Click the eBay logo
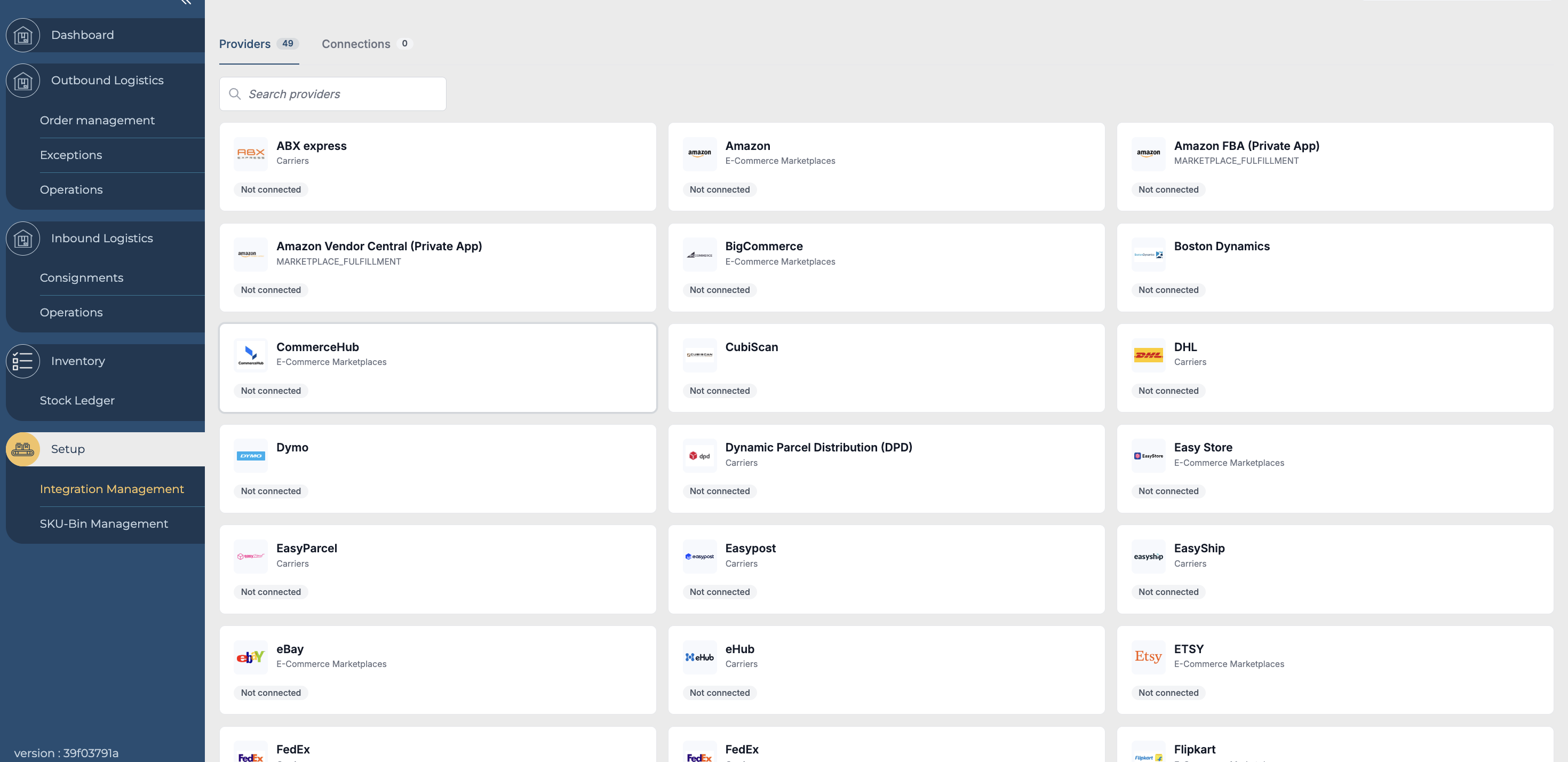The height and width of the screenshot is (762, 1568). point(251,657)
